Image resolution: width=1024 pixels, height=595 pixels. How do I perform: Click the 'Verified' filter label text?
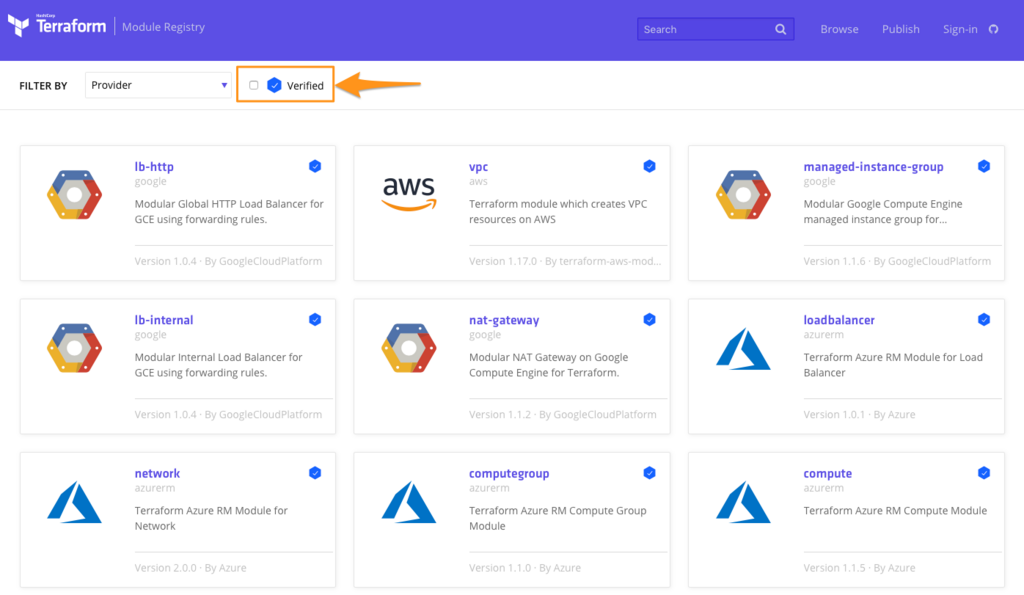305,86
